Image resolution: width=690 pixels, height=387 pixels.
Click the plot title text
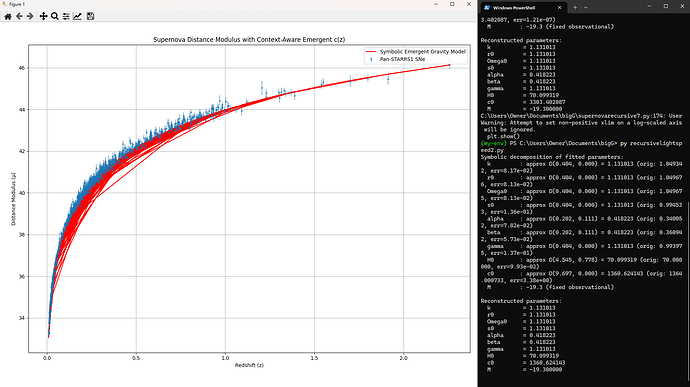249,40
